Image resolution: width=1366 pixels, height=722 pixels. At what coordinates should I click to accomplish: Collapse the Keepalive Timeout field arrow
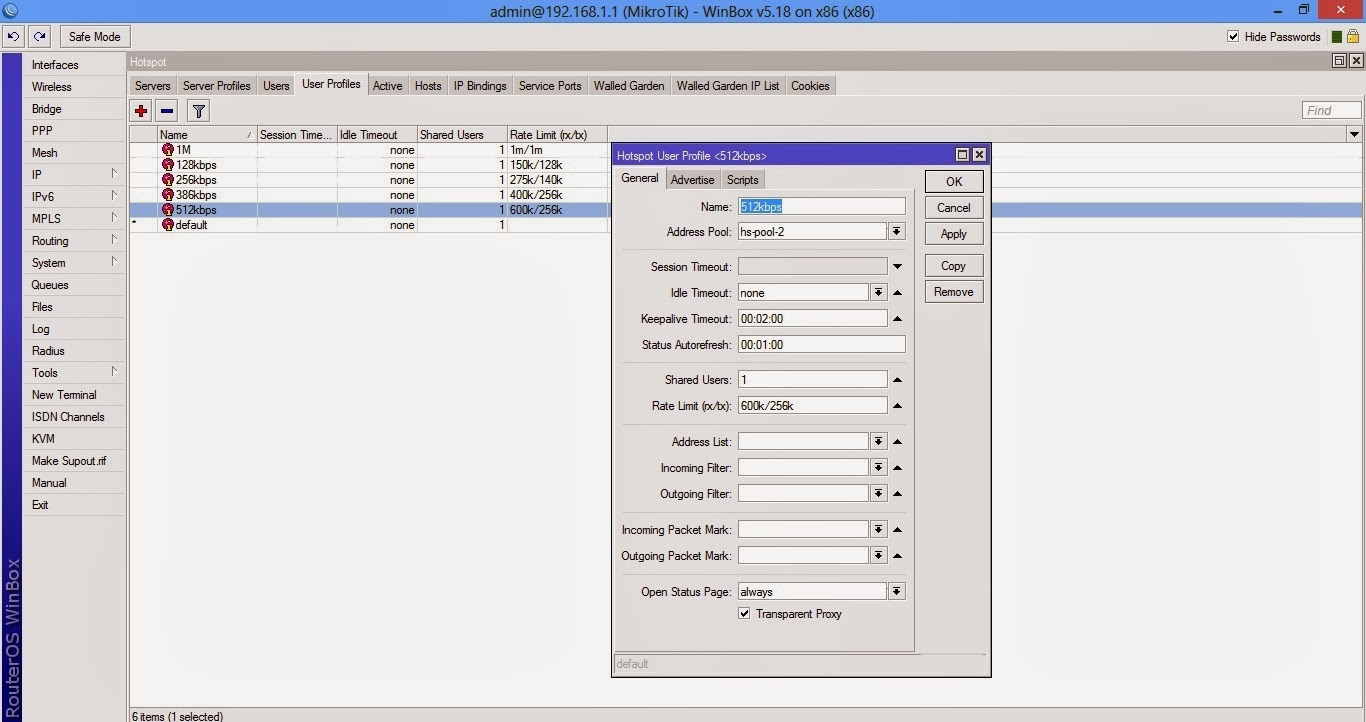click(x=897, y=319)
